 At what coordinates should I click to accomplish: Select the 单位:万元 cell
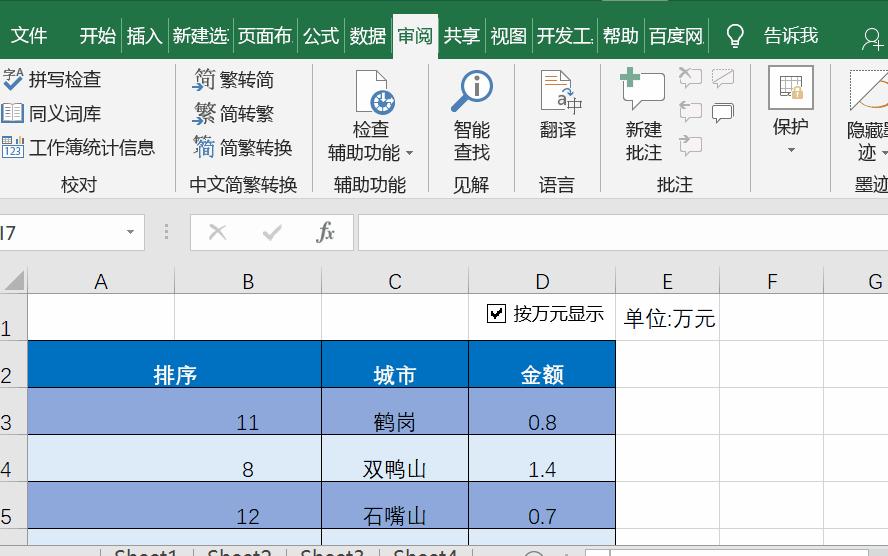pos(668,317)
